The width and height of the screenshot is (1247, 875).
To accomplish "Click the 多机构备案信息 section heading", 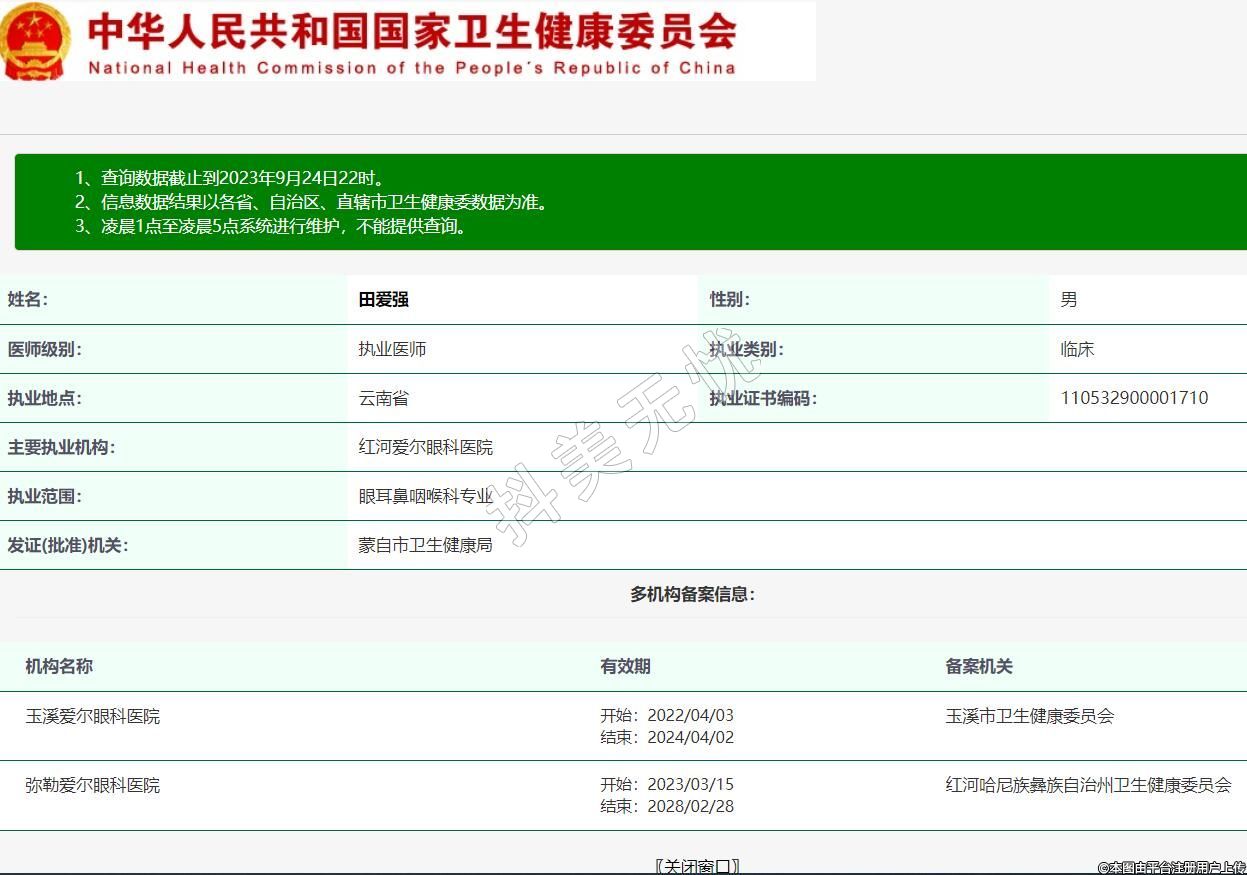I will pyautogui.click(x=692, y=595).
